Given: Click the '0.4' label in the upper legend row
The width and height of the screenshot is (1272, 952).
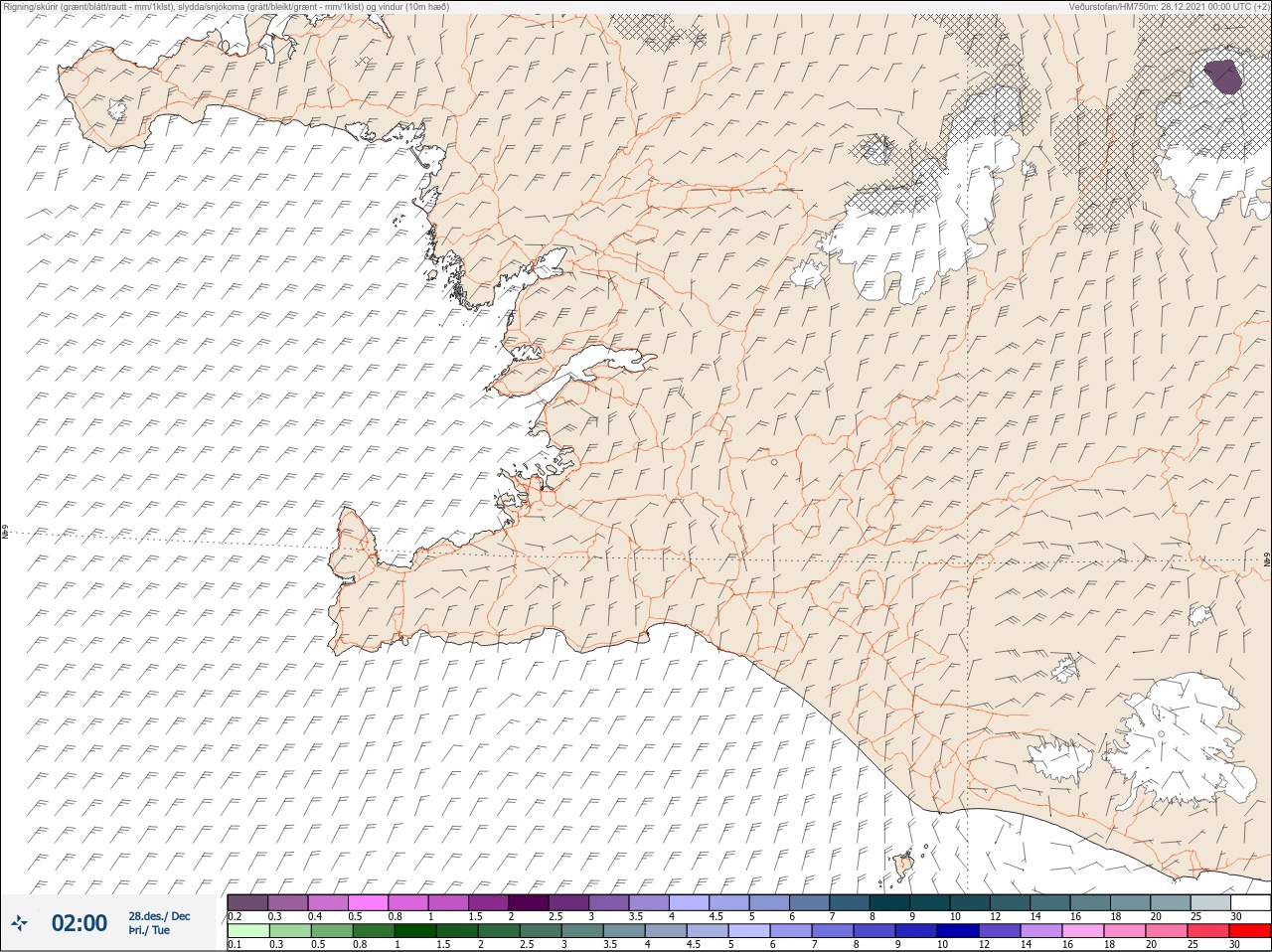Looking at the screenshot, I should point(315,916).
